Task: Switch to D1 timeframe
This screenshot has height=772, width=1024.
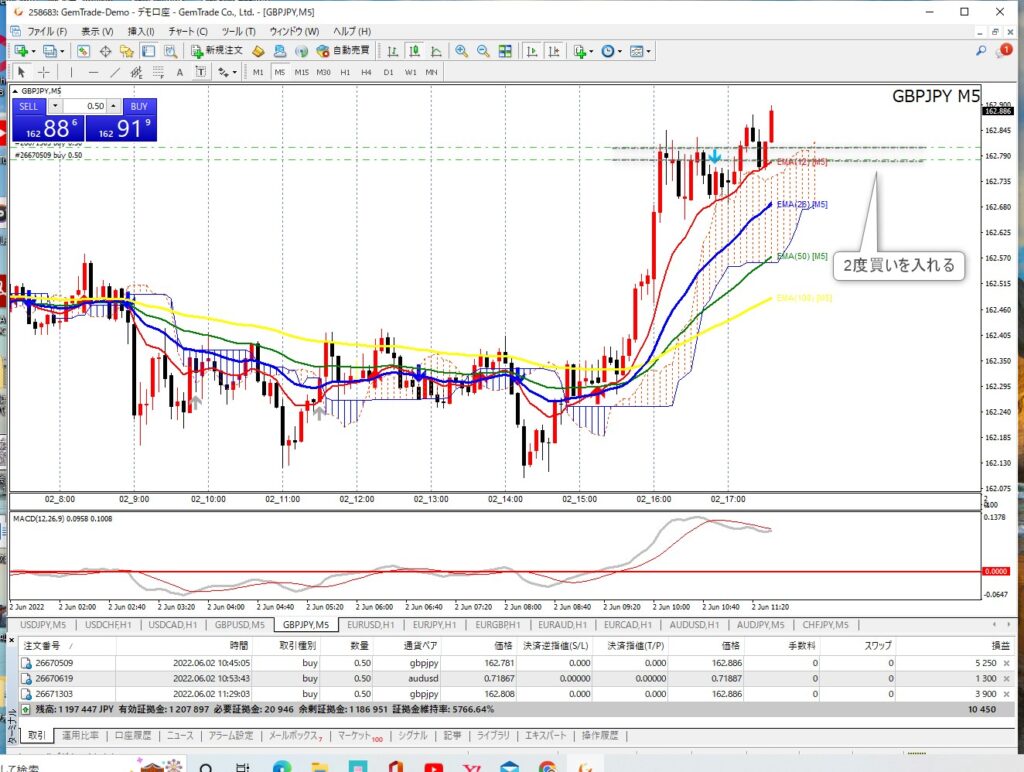Action: 389,72
